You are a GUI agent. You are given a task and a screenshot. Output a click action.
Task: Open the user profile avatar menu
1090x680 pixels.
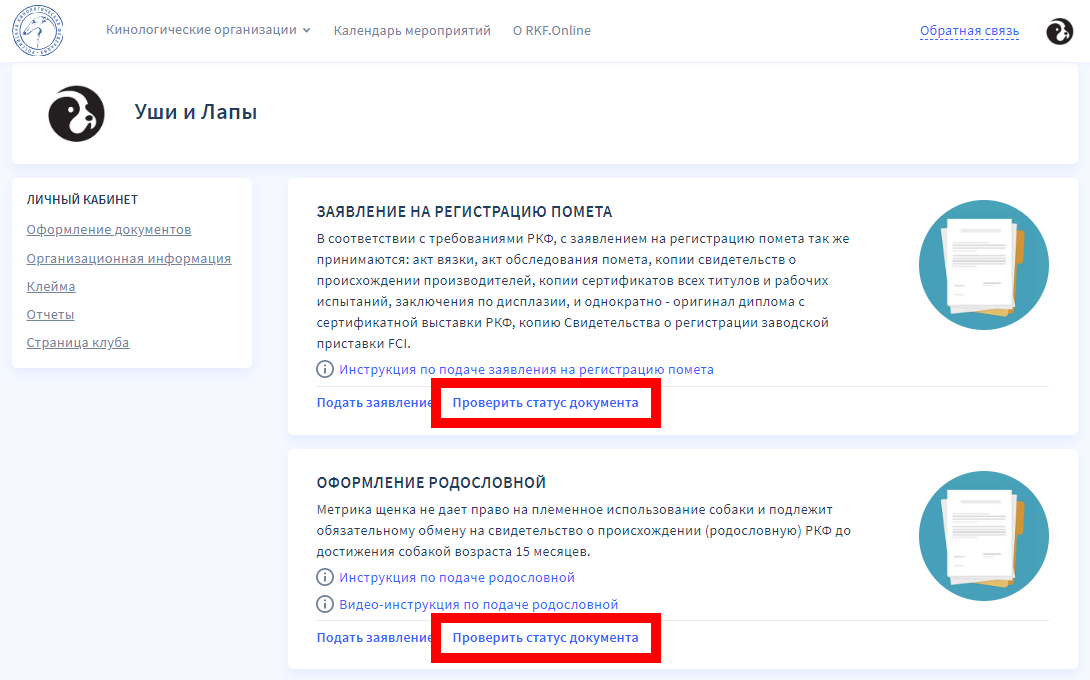(1059, 32)
